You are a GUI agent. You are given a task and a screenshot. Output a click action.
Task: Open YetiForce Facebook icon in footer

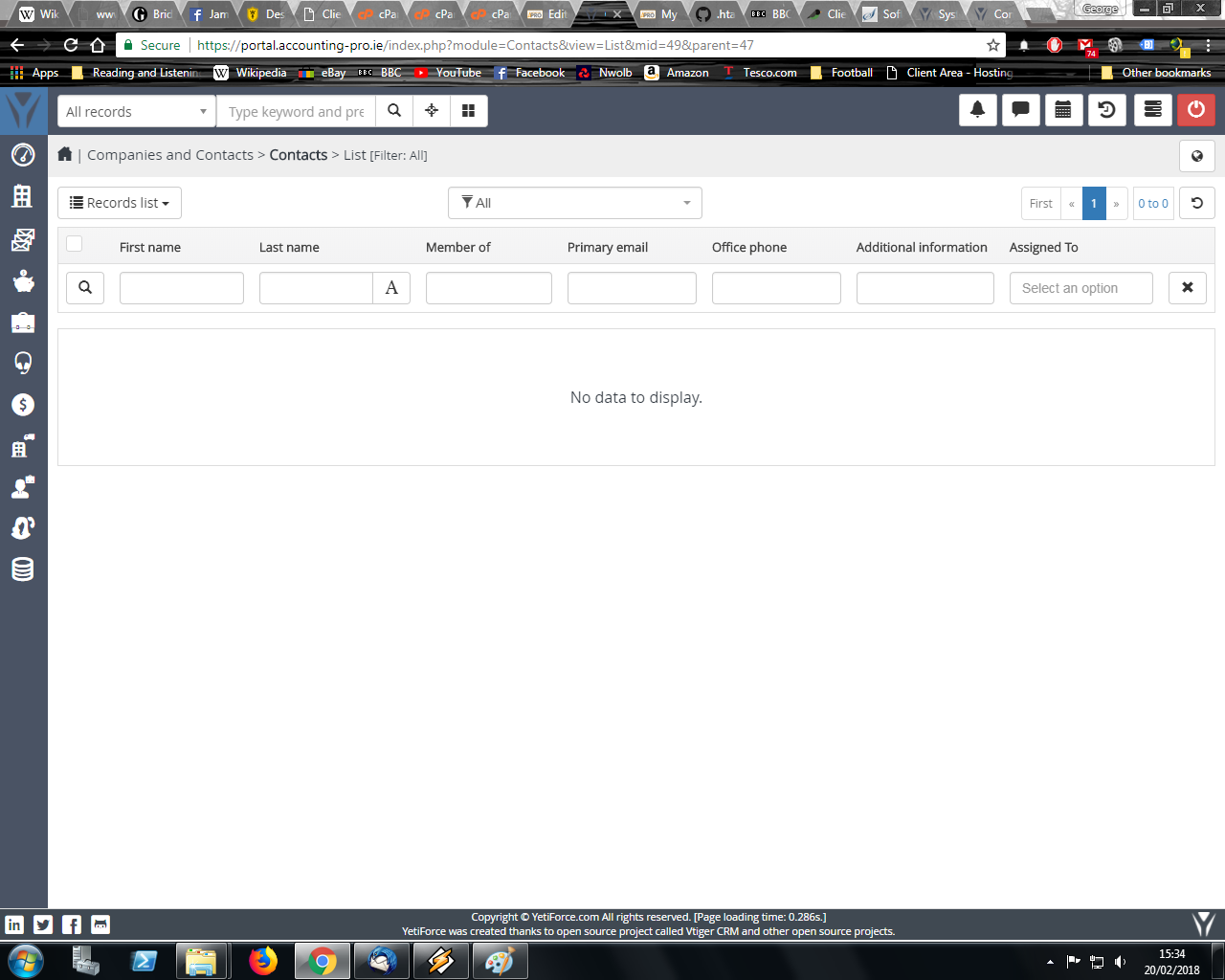(72, 924)
